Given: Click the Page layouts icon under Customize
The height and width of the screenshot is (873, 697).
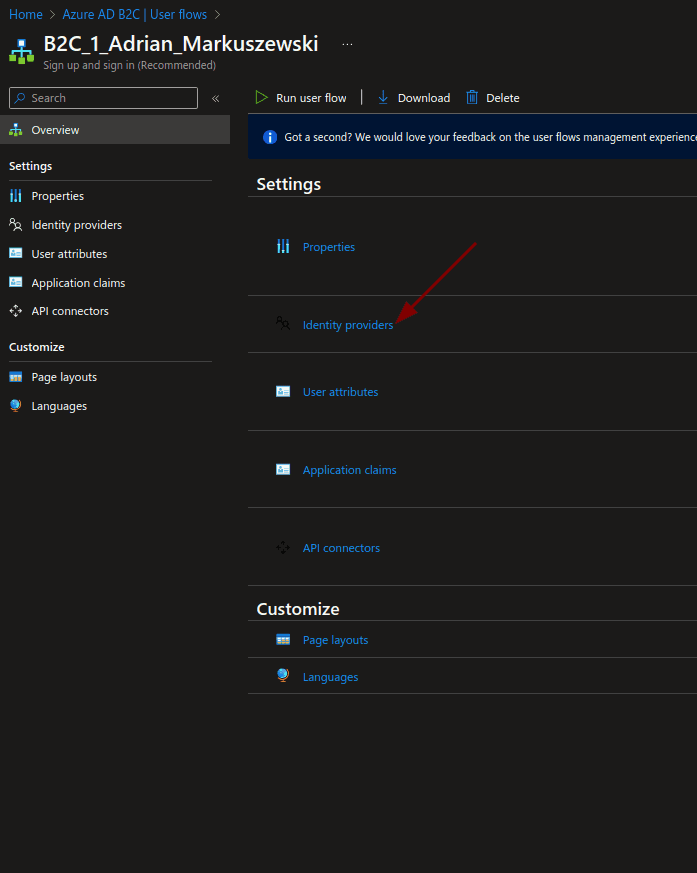Looking at the screenshot, I should point(284,639).
